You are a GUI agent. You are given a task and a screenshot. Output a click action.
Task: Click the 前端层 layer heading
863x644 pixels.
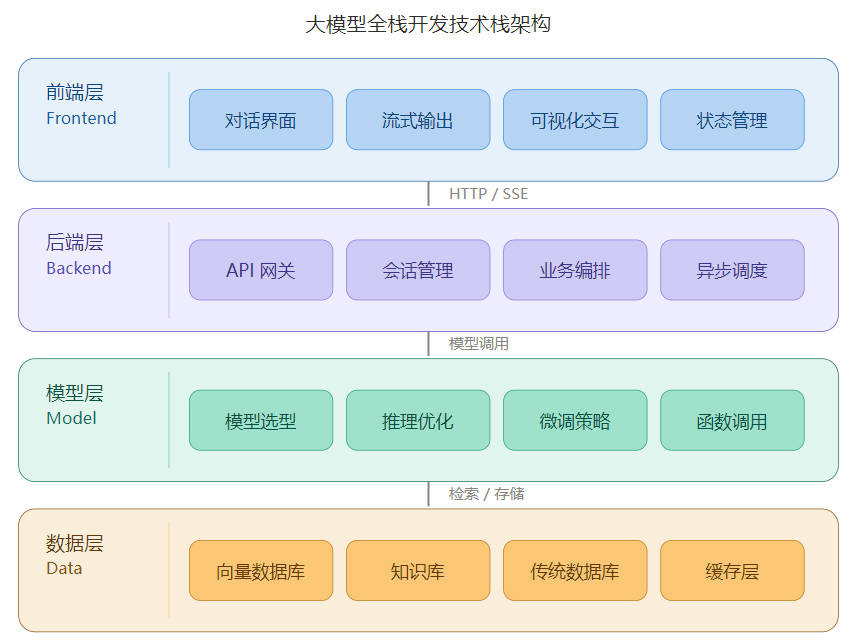click(75, 92)
